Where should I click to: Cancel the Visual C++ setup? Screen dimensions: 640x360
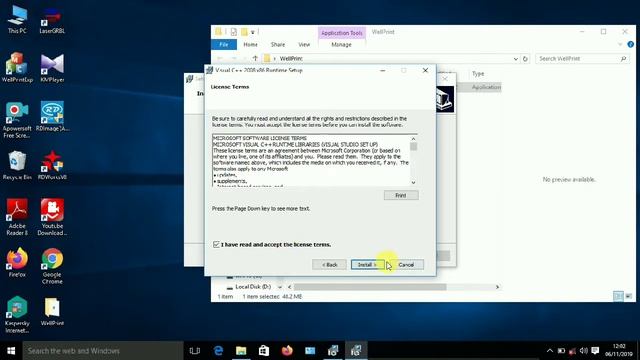coord(406,264)
